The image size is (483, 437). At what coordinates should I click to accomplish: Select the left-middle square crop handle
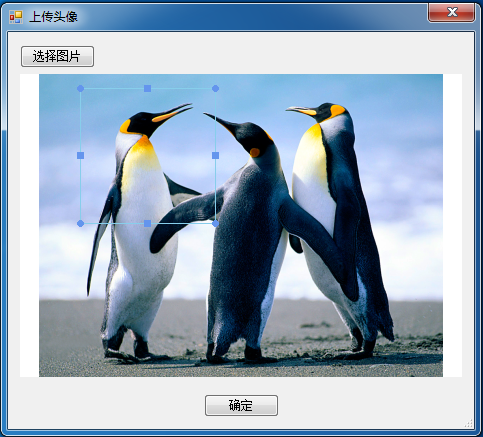pyautogui.click(x=80, y=155)
